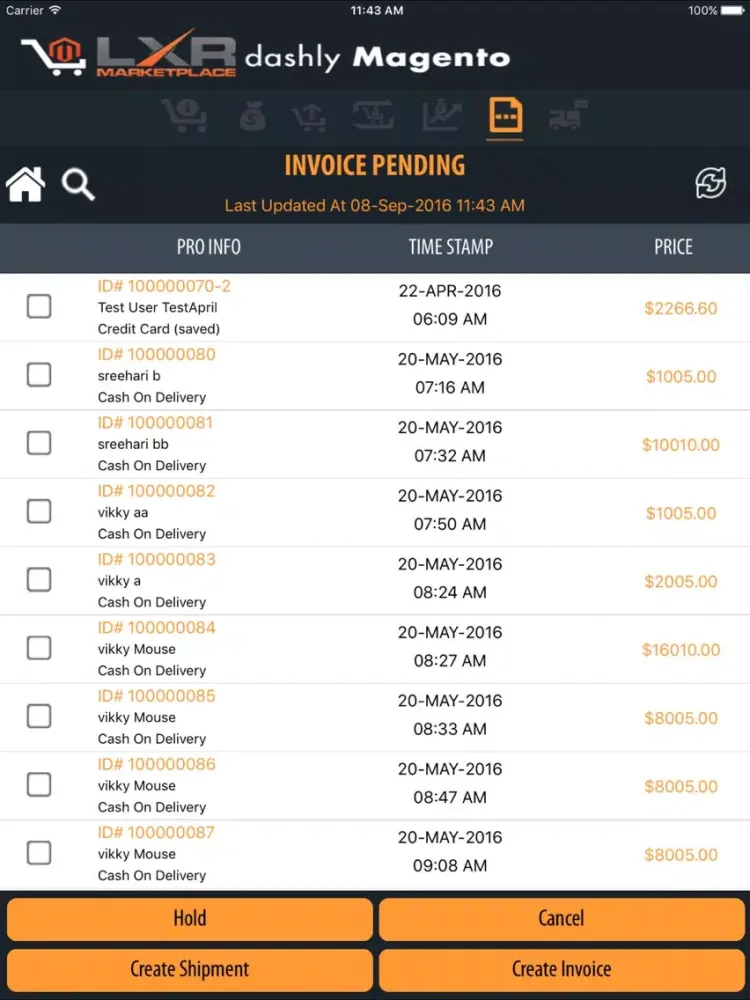Tap the home icon
The height and width of the screenshot is (1000, 750).
27,184
